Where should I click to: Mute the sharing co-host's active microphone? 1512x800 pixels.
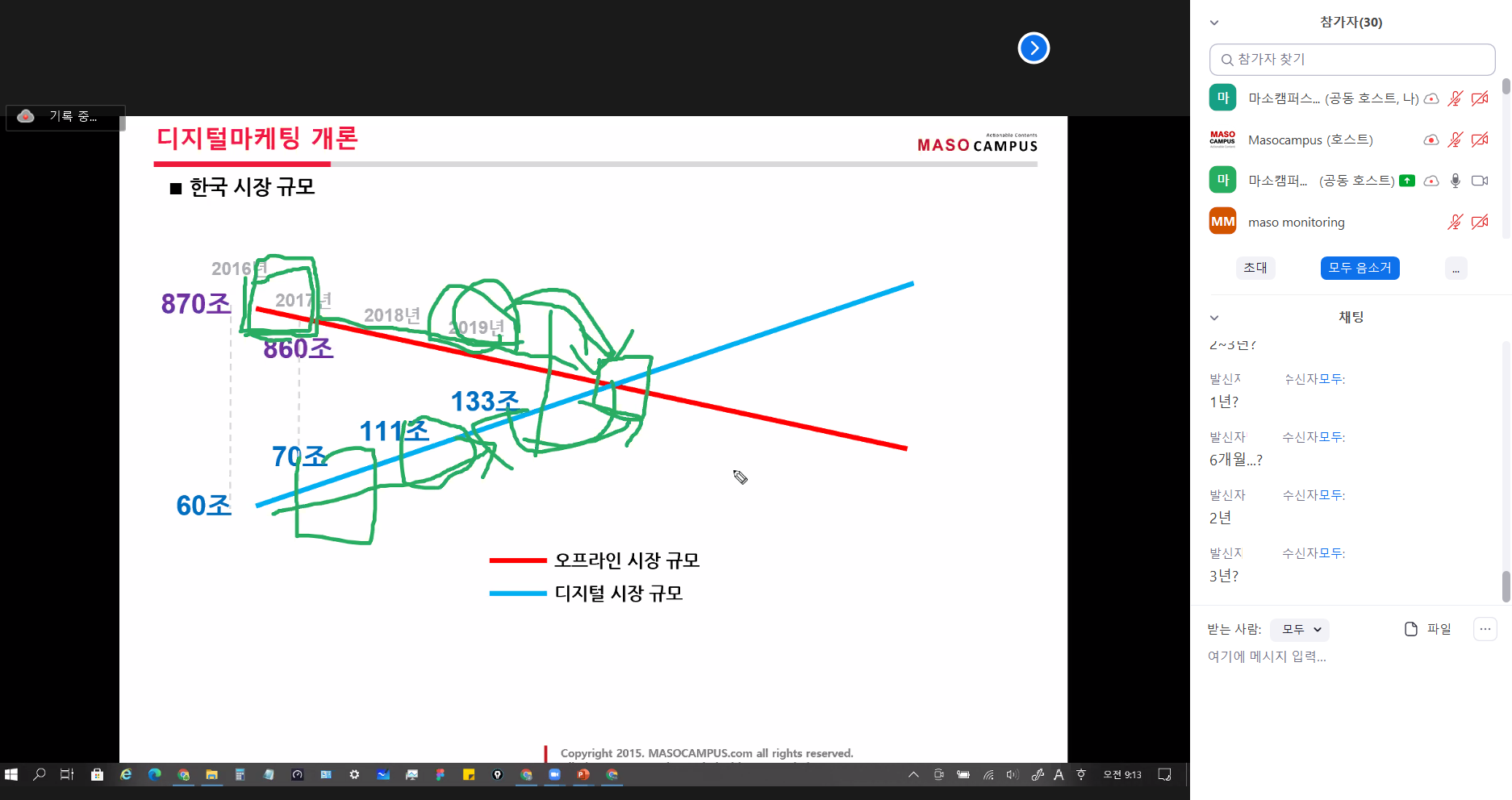point(1455,181)
